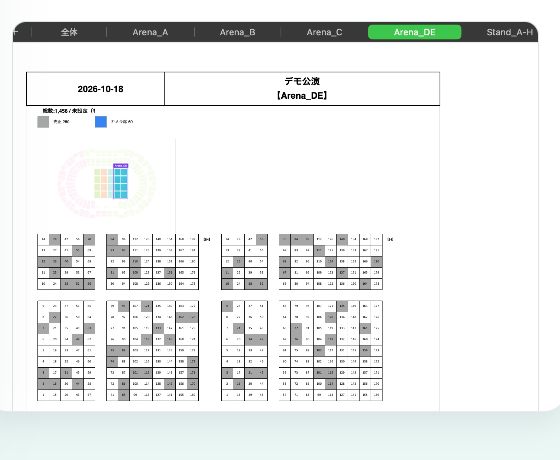Image resolution: width=560 pixels, height=460 pixels.
Task: Click the seat count summary text
Action: tap(69, 111)
